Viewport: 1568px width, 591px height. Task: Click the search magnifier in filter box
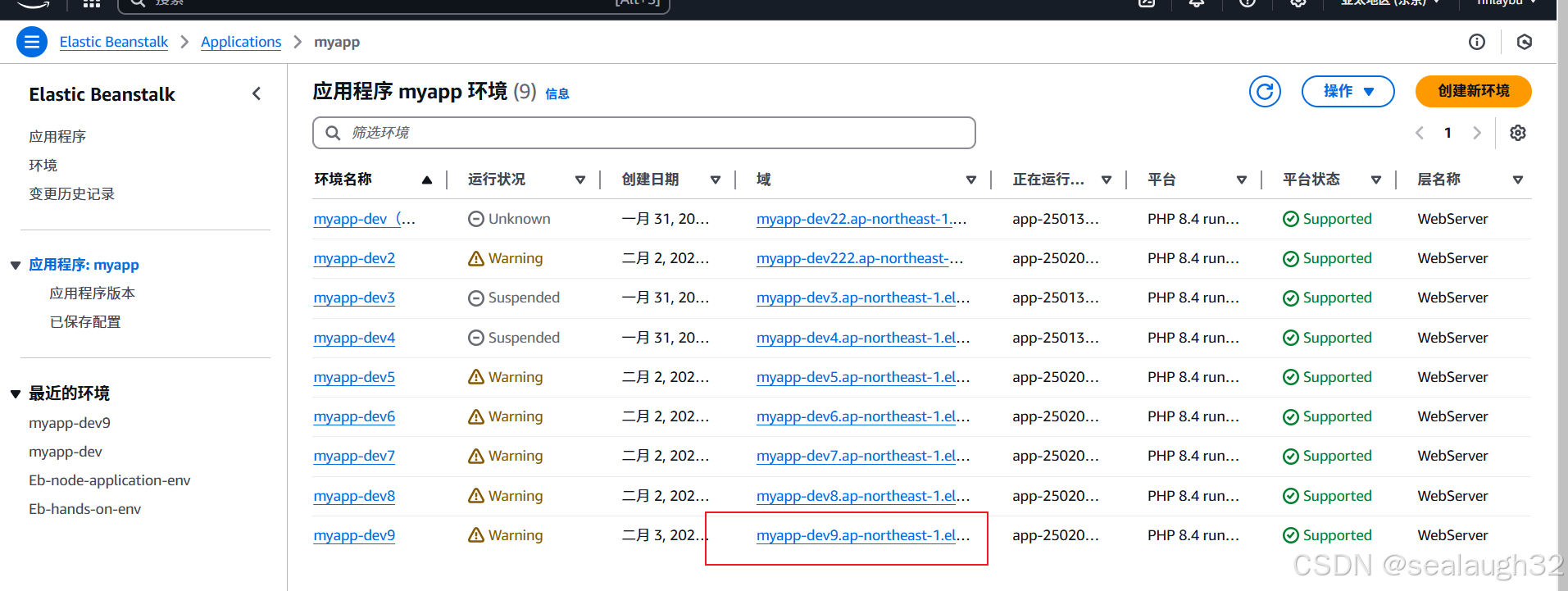(x=333, y=133)
